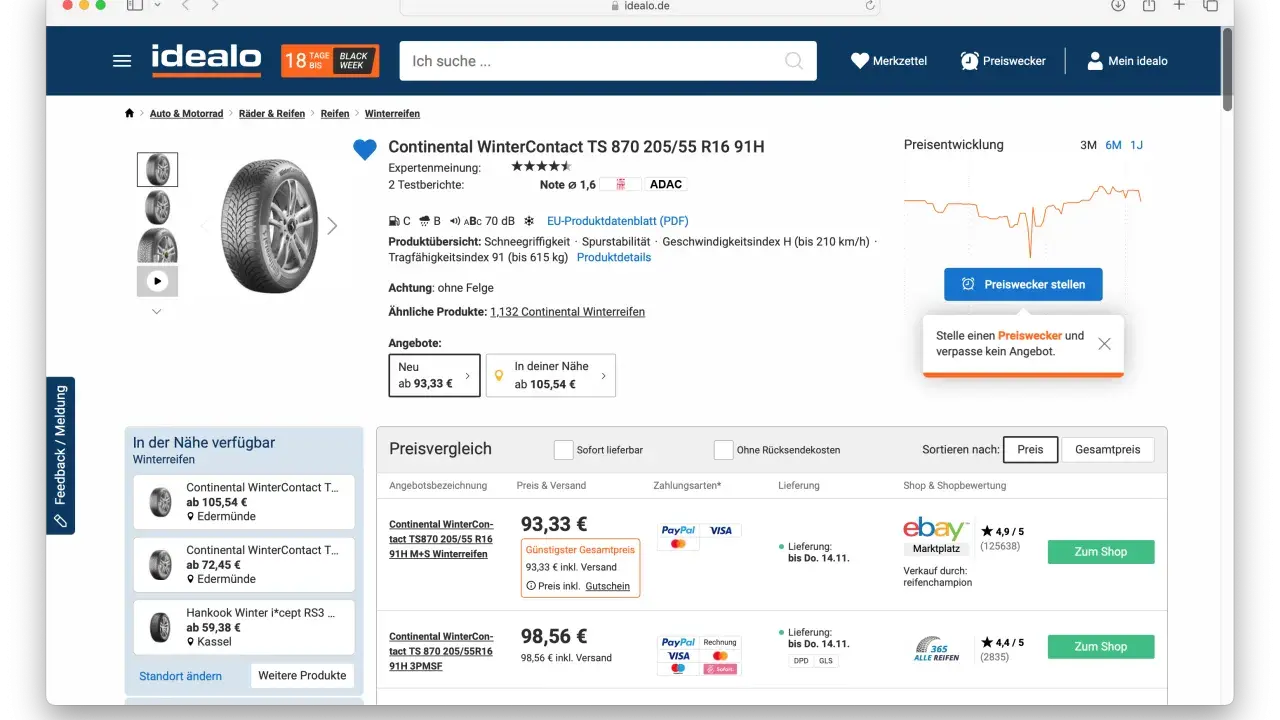Click the idealo logo

pyautogui.click(x=206, y=60)
